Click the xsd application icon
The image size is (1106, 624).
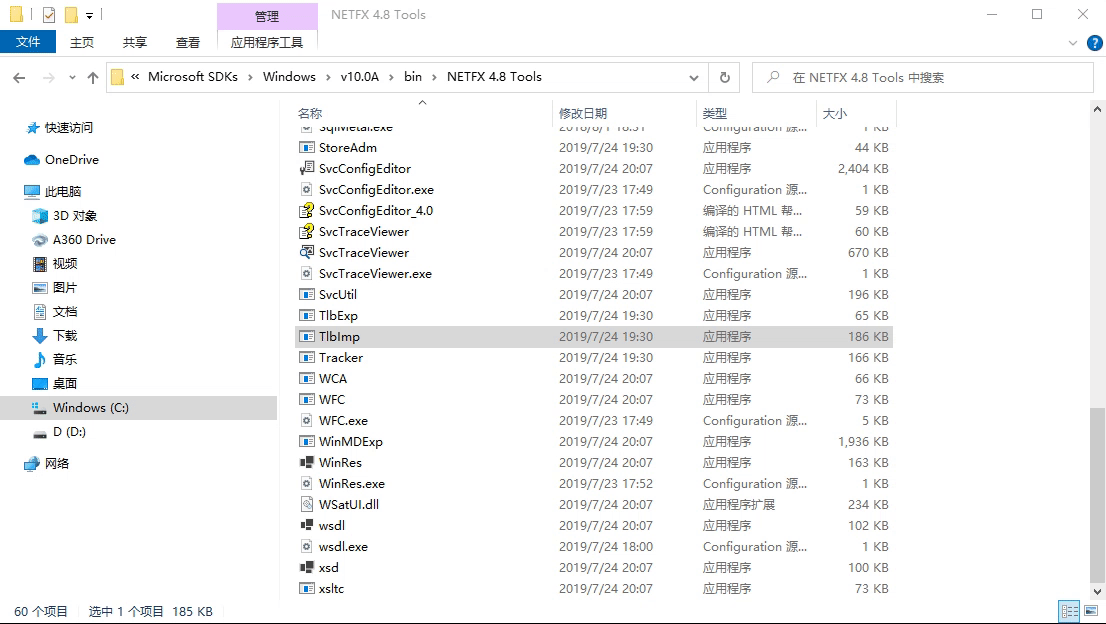[x=307, y=568]
